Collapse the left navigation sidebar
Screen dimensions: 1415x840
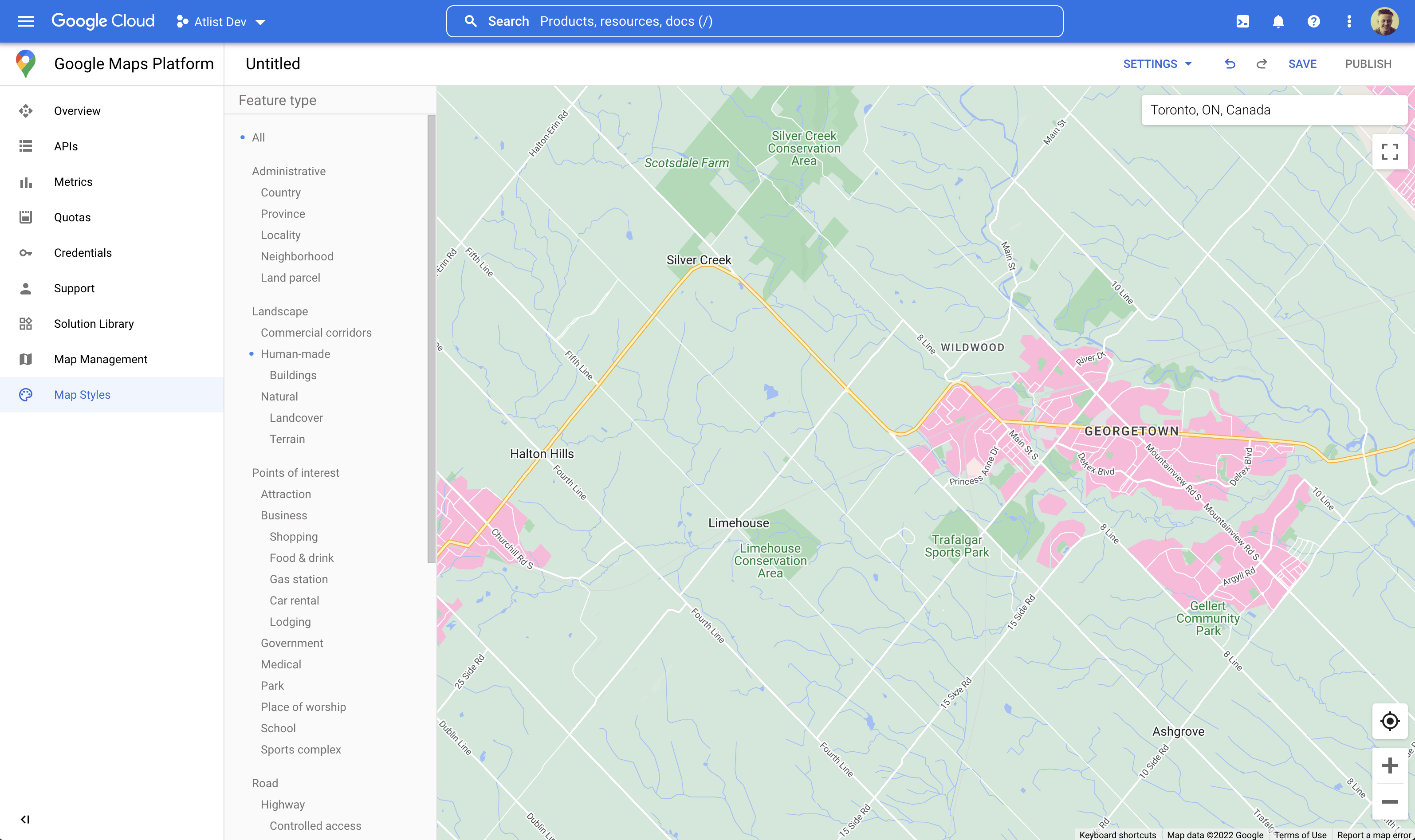[x=25, y=819]
